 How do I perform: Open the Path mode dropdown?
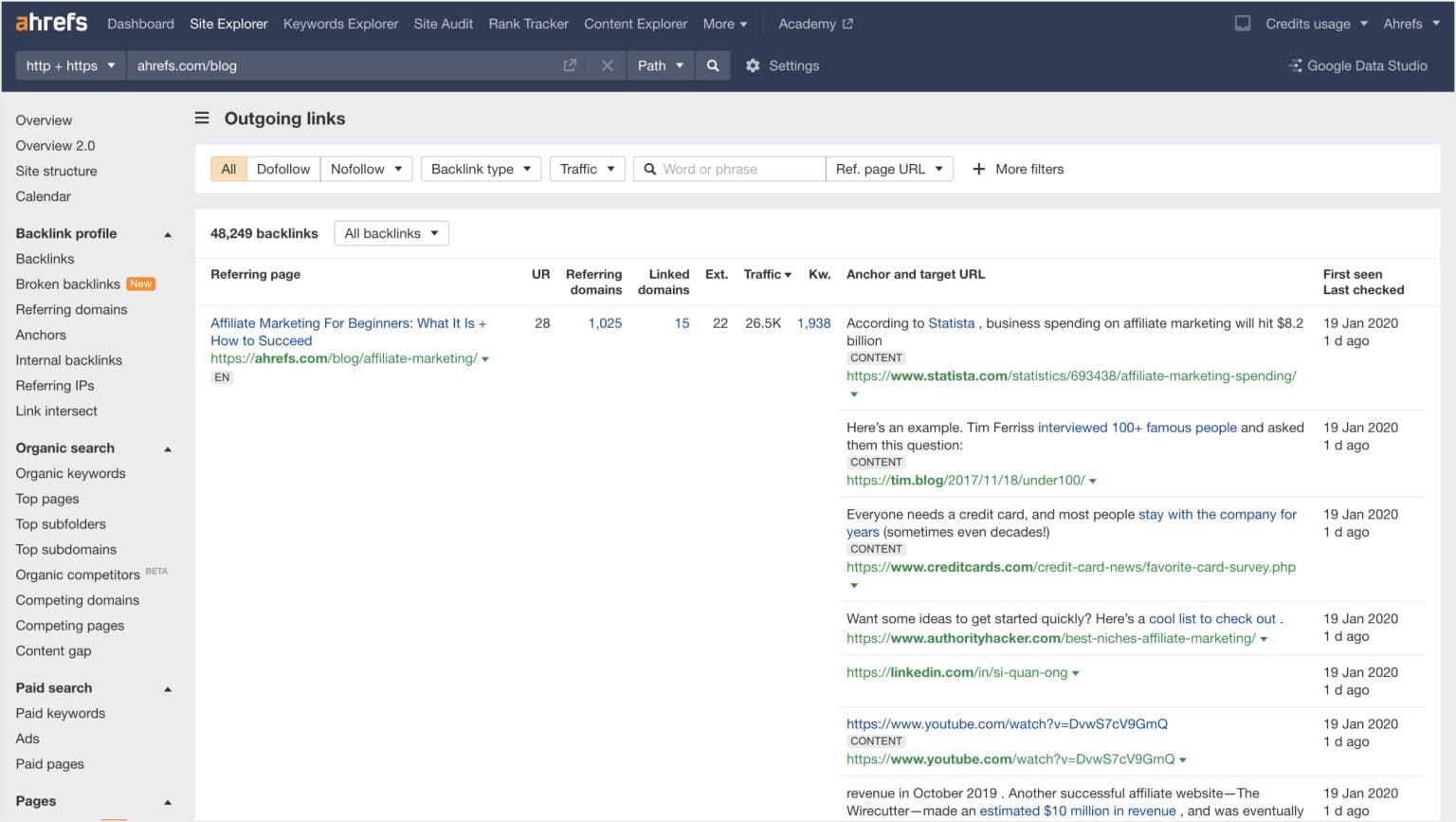[x=660, y=65]
